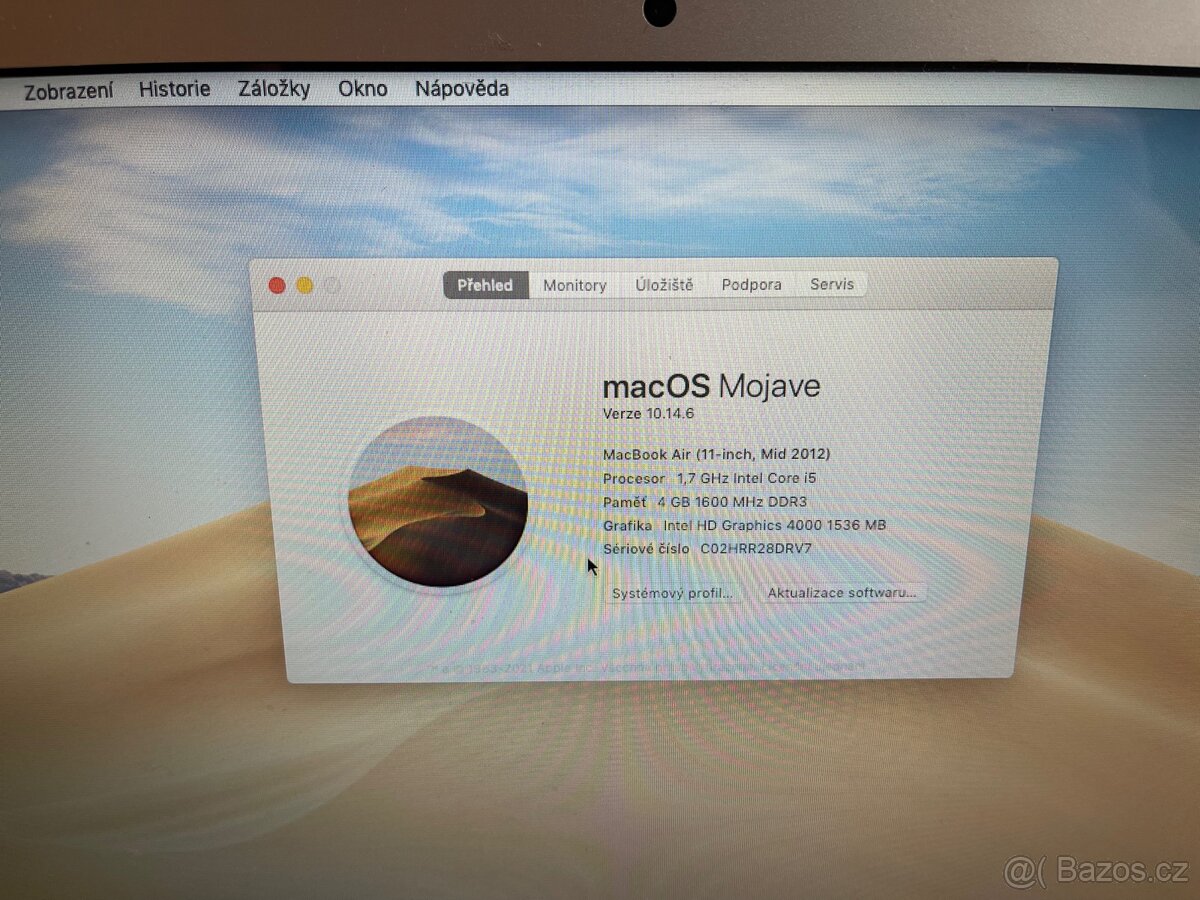The image size is (1200, 900).
Task: Select the Podpora tab
Action: (751, 285)
